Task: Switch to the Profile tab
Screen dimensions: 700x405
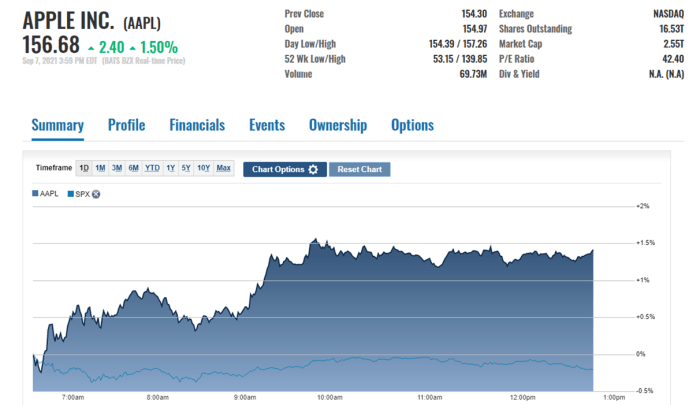Action: pyautogui.click(x=126, y=125)
